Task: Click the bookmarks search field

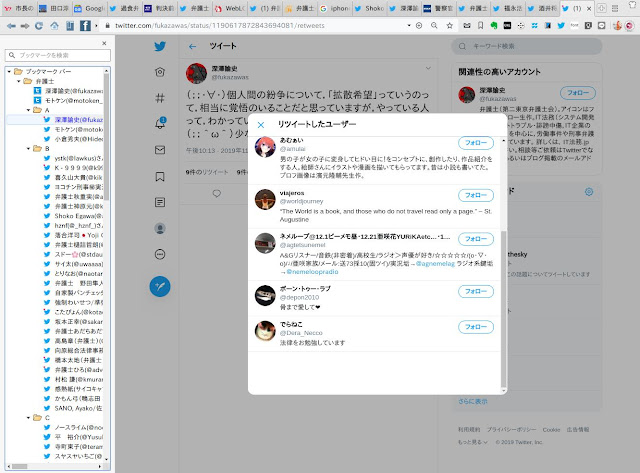Action: coord(58,55)
